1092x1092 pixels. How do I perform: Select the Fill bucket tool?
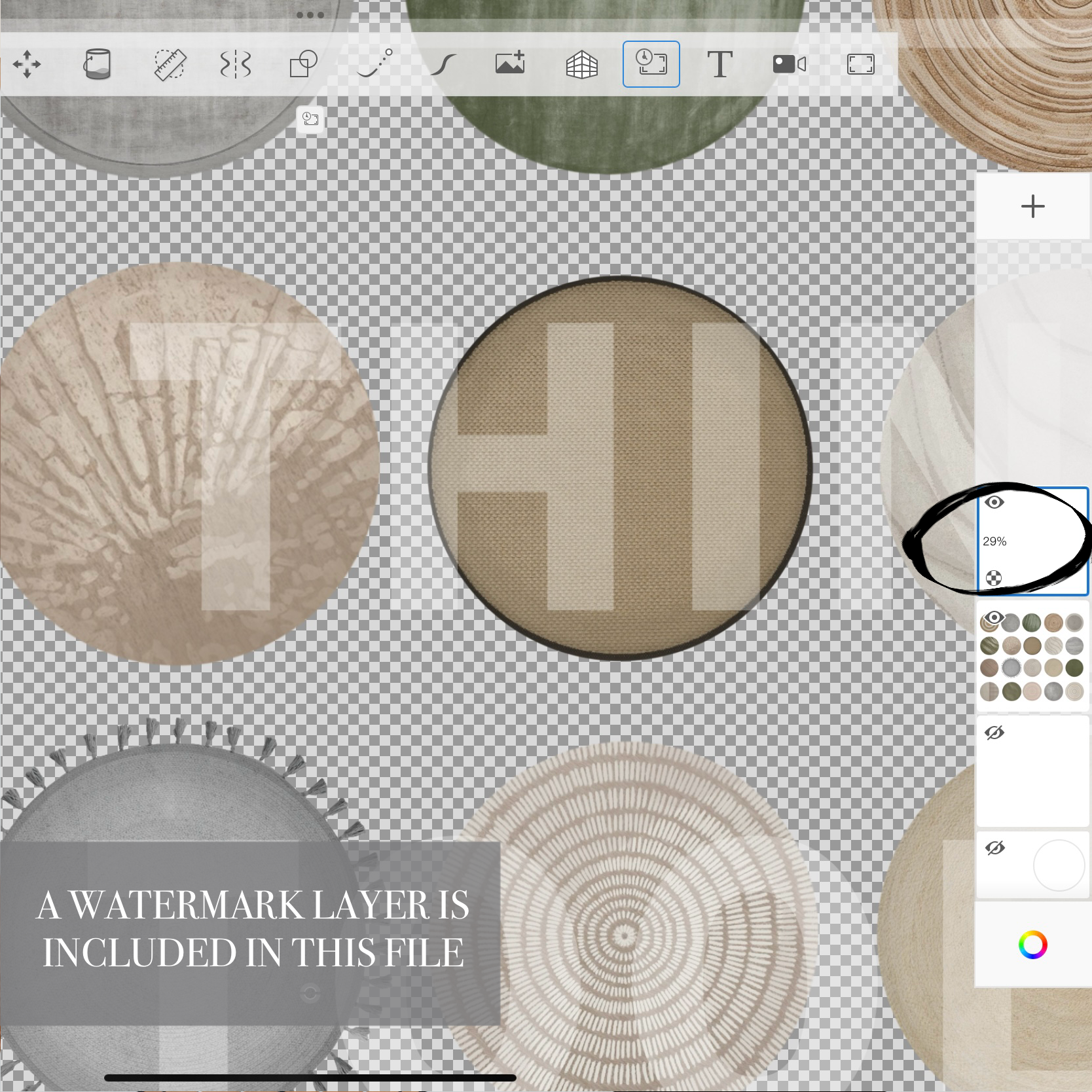click(x=97, y=64)
